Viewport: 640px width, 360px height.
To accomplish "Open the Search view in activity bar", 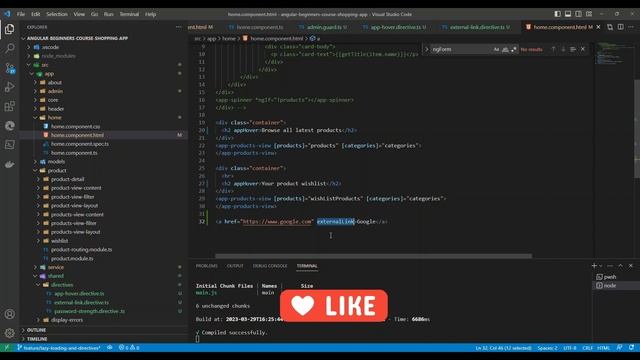I will coord(9,48).
